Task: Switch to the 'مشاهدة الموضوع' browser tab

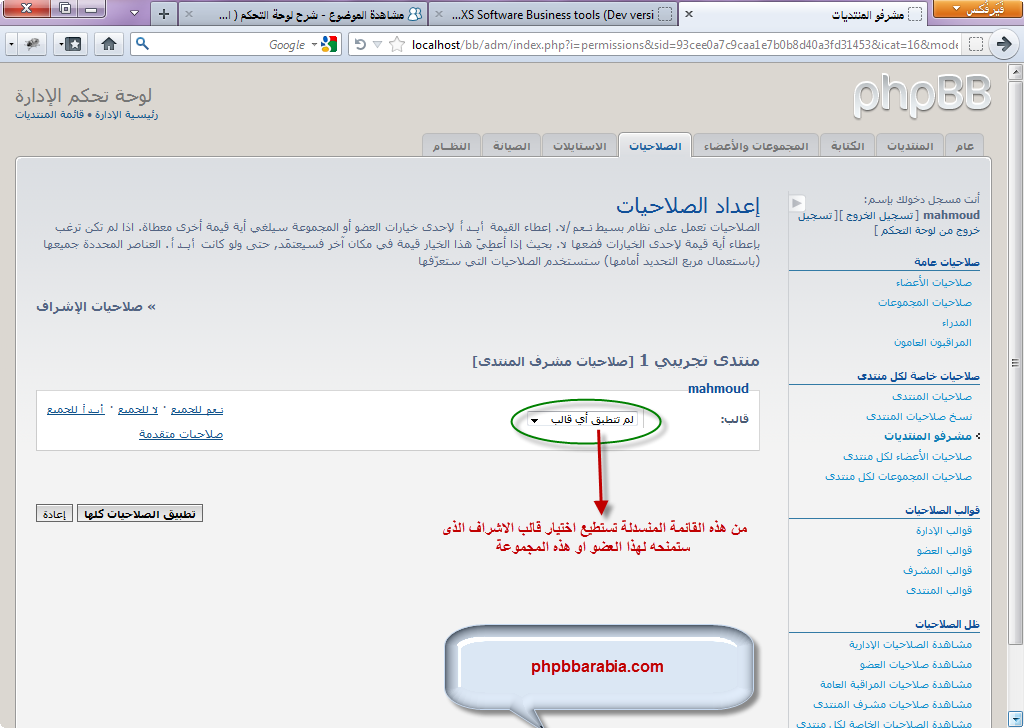Action: click(304, 14)
